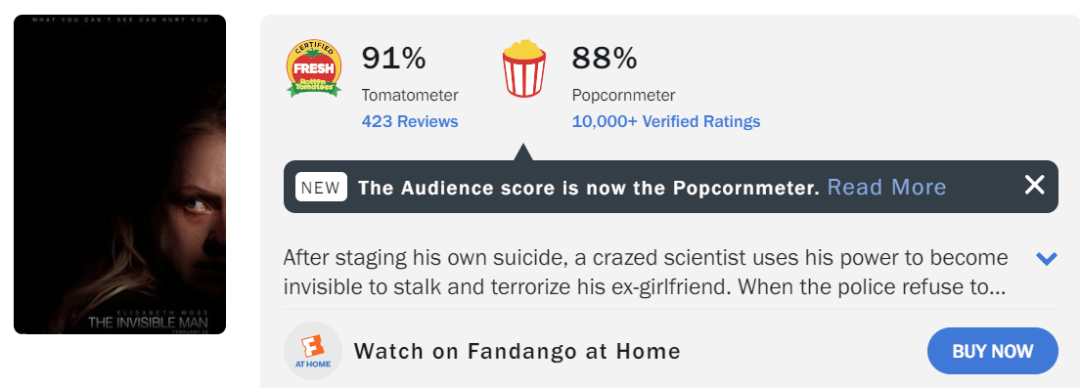
Task: Click the popcorn bucket icon
Action: [524, 68]
